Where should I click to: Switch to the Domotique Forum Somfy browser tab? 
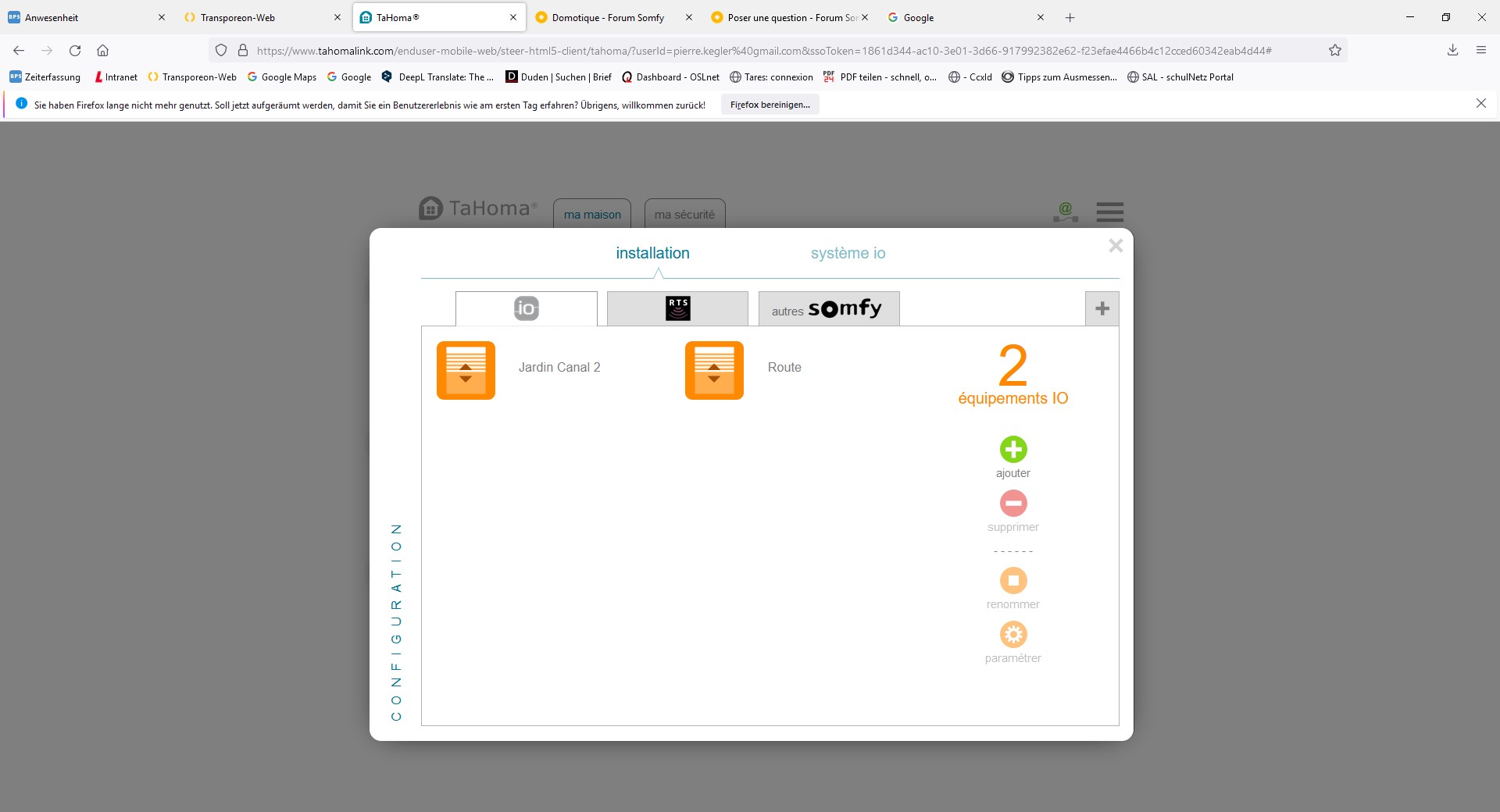607,17
